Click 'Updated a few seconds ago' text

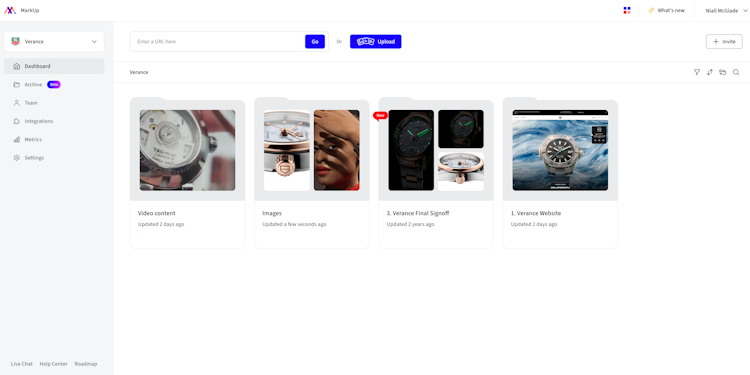[x=294, y=224]
